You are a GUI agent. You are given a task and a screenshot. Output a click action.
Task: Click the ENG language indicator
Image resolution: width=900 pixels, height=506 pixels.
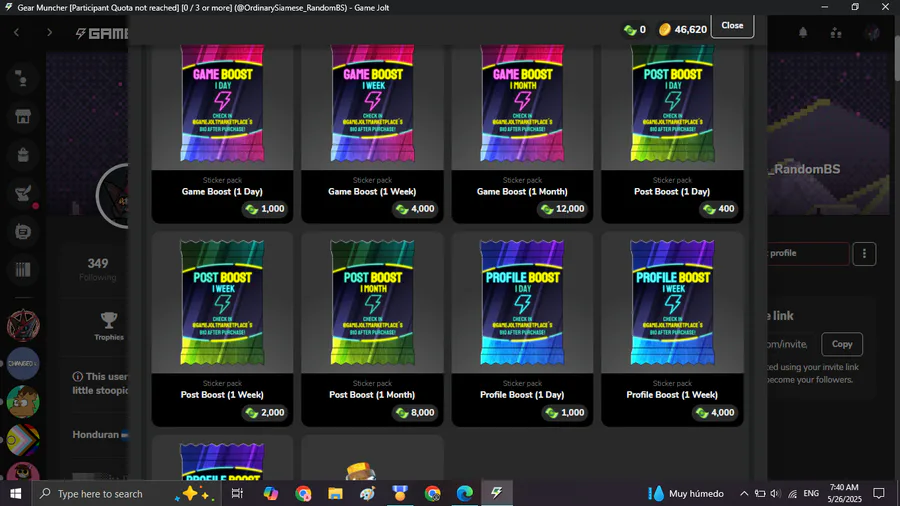click(x=811, y=493)
